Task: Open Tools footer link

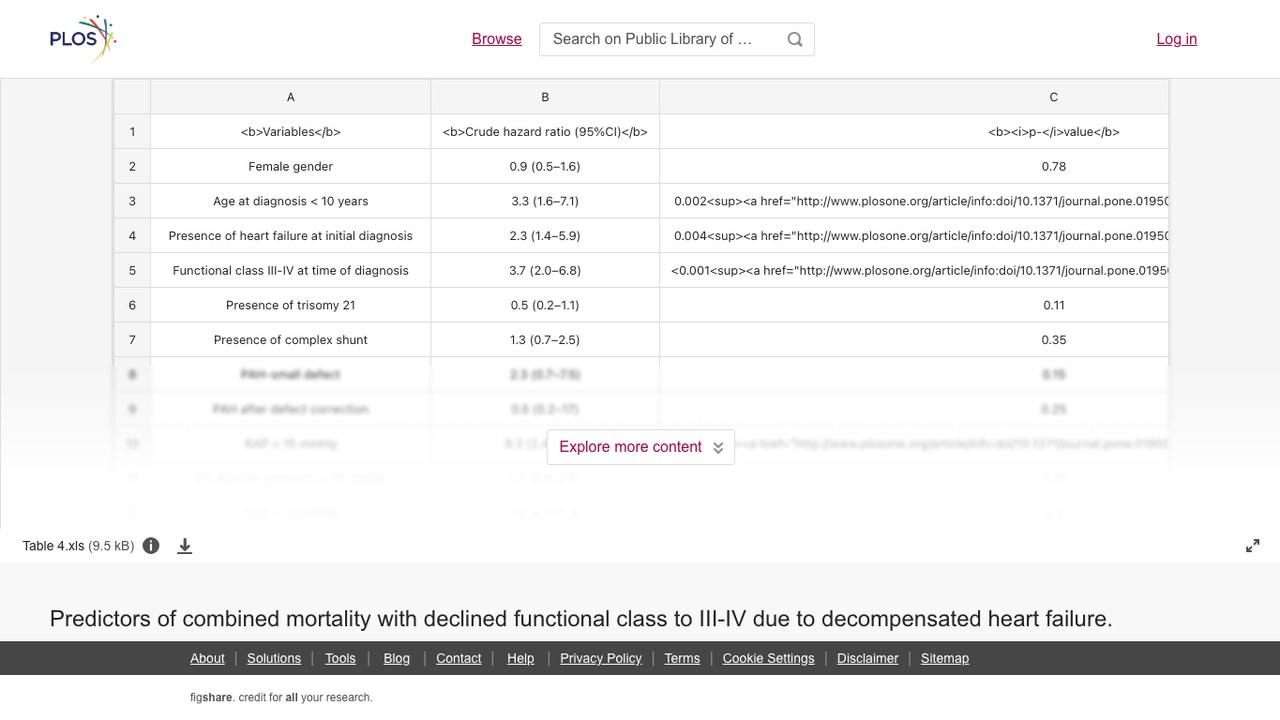Action: tap(340, 658)
